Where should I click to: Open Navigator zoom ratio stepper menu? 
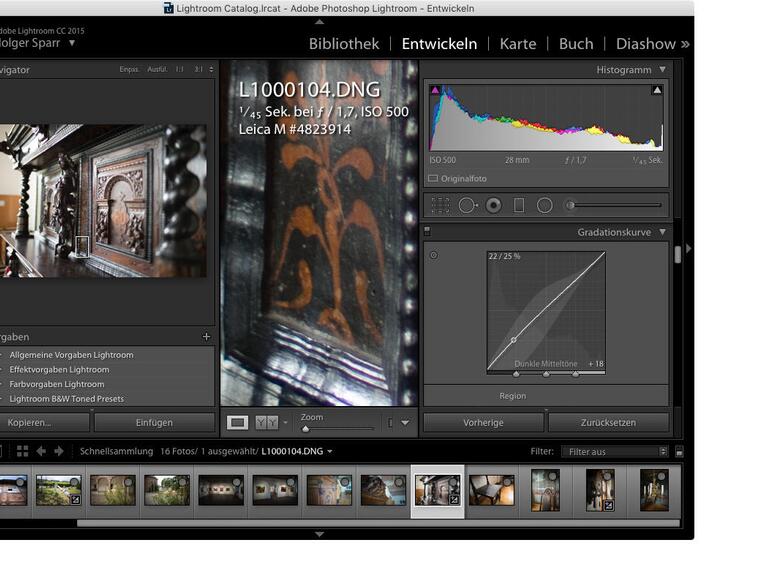pyautogui.click(x=211, y=69)
